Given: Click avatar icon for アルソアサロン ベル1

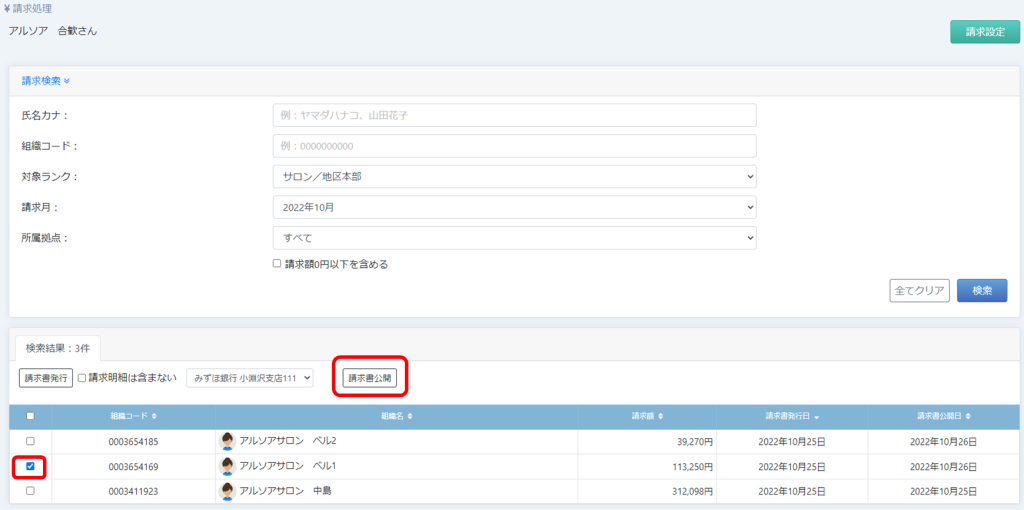Looking at the screenshot, I should tap(228, 466).
